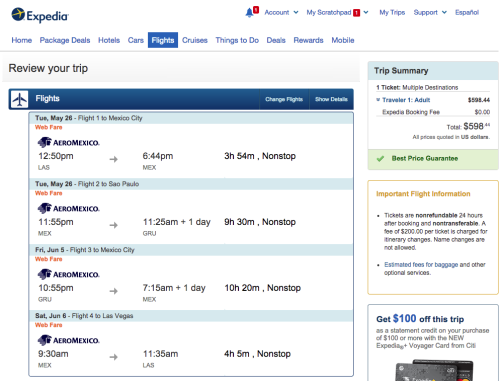The height and width of the screenshot is (381, 500).
Task: Click the Aeromexico logo for Flight 4
Action: (68, 340)
